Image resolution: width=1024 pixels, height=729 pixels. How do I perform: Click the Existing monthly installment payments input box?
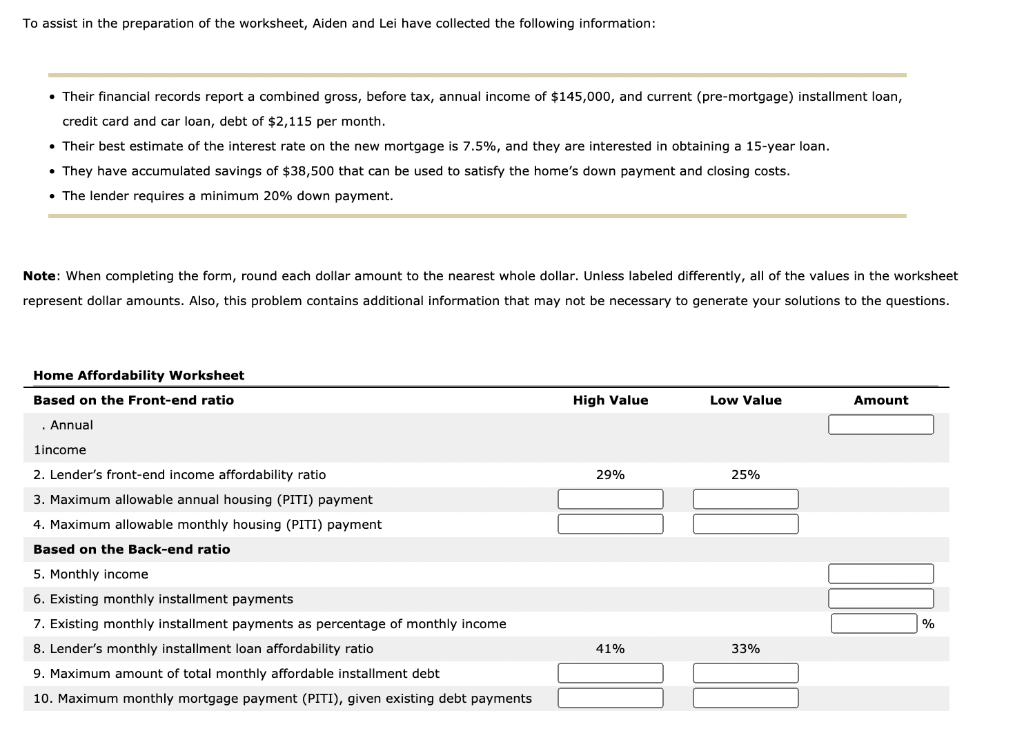pyautogui.click(x=880, y=597)
